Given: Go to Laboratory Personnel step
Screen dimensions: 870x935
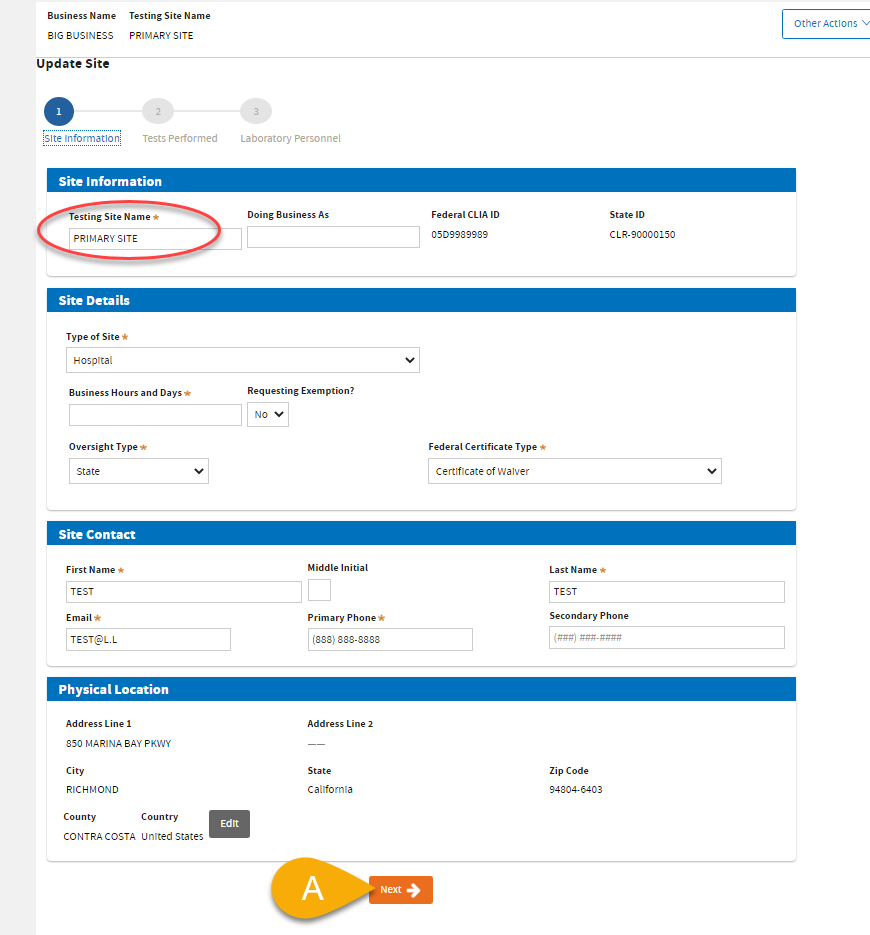Looking at the screenshot, I should pos(290,138).
